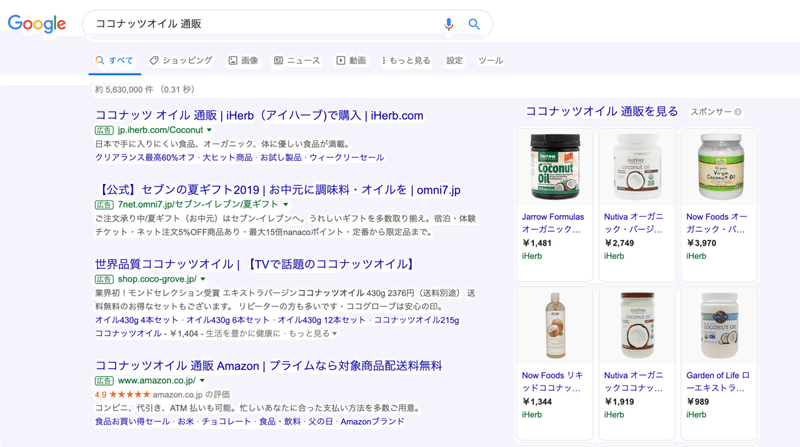800x447 pixels.
Task: Activate voice search microphone icon
Action: coord(448,24)
